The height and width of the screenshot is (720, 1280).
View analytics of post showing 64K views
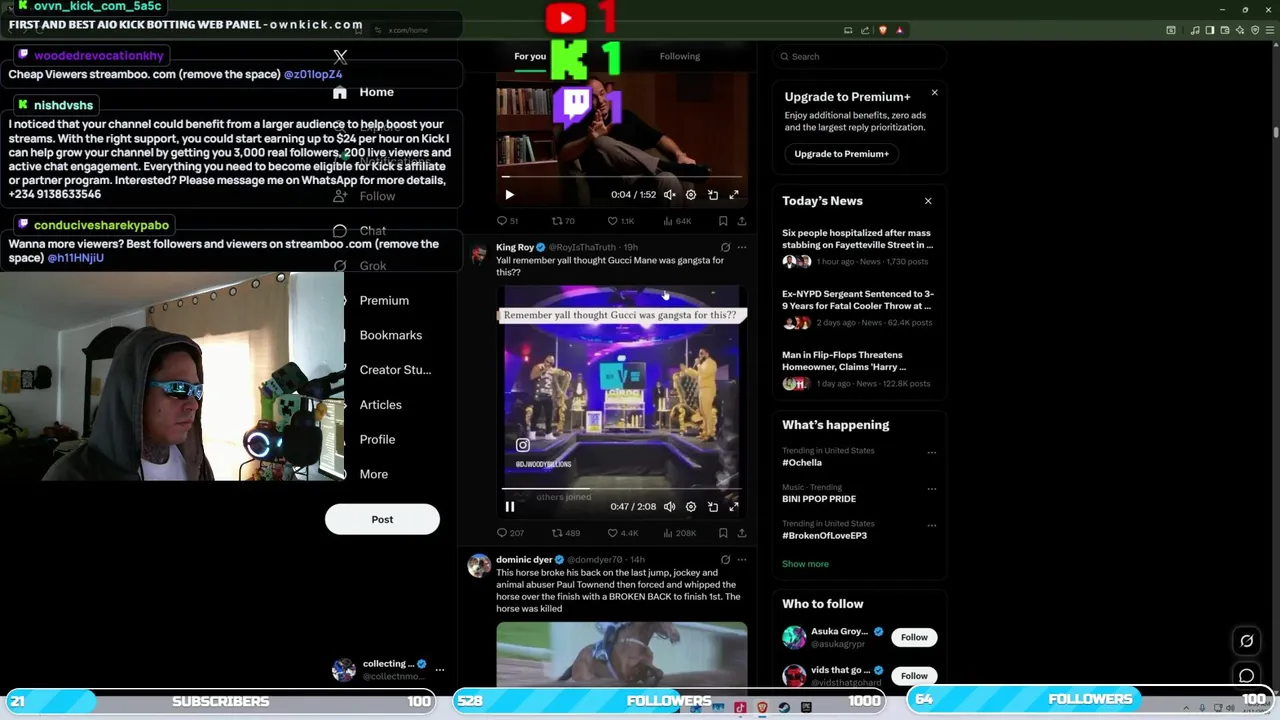pos(677,221)
